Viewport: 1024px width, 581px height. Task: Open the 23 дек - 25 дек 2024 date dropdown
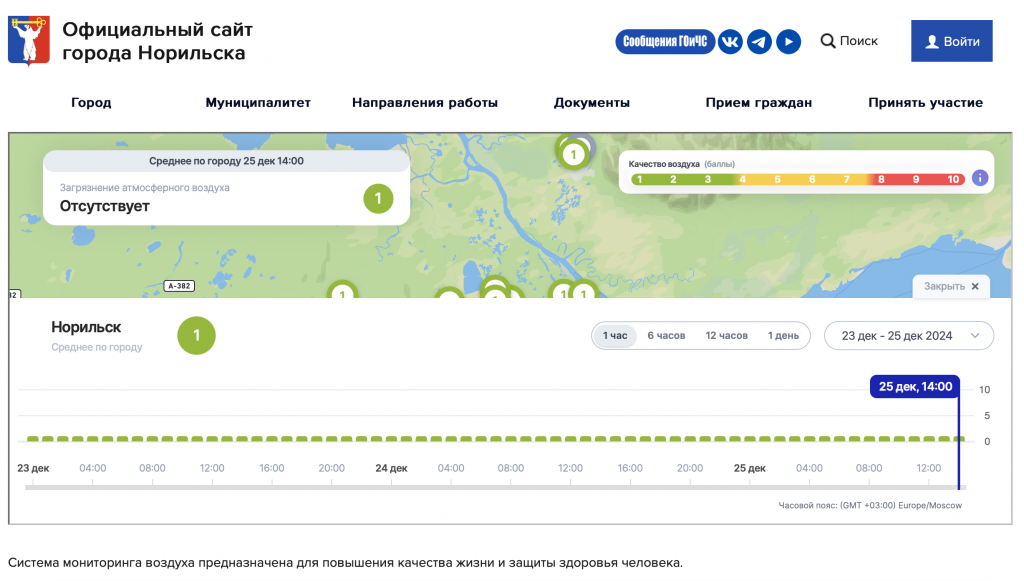pyautogui.click(x=908, y=336)
